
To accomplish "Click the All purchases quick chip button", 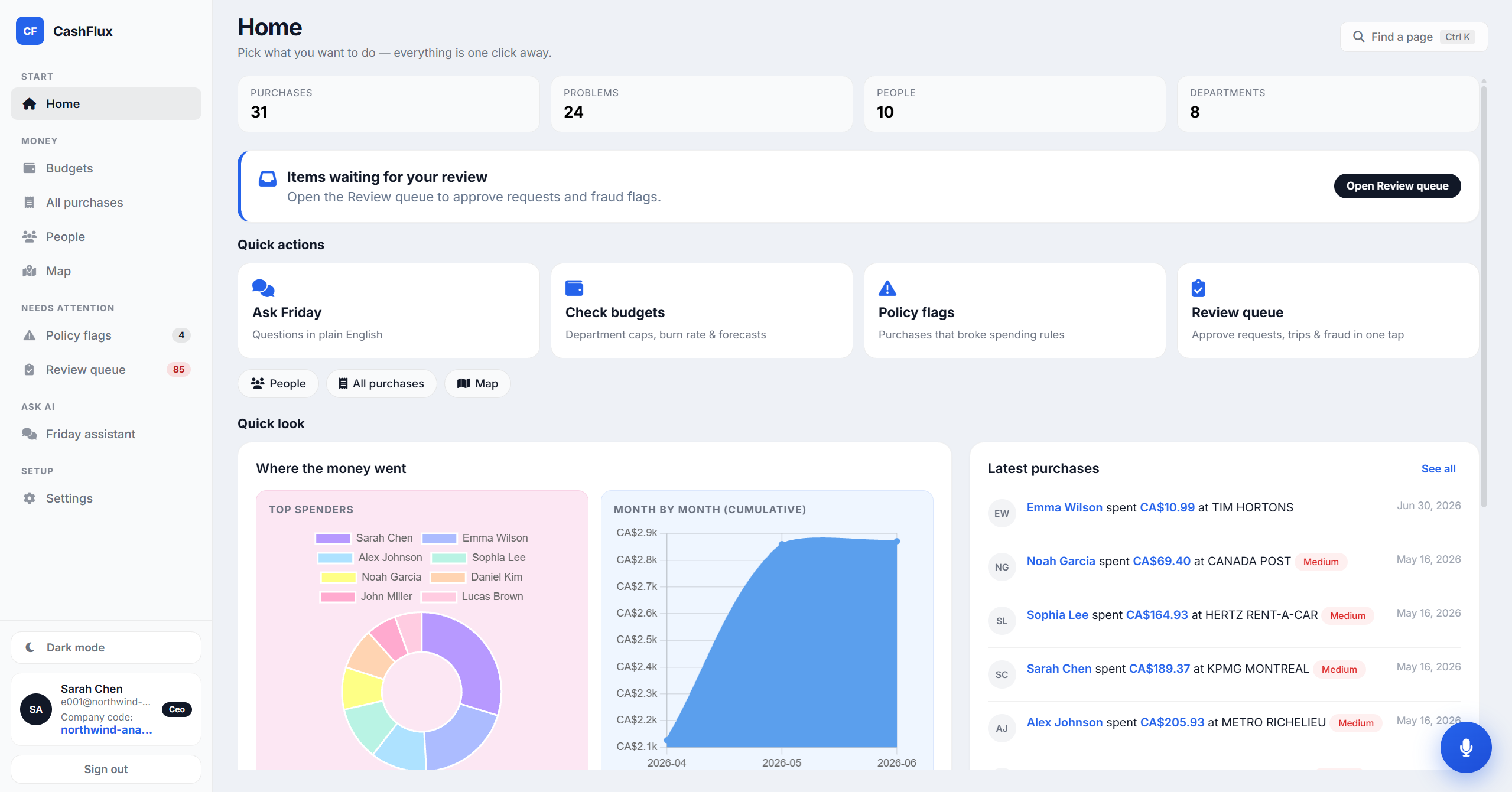I will click(x=381, y=384).
